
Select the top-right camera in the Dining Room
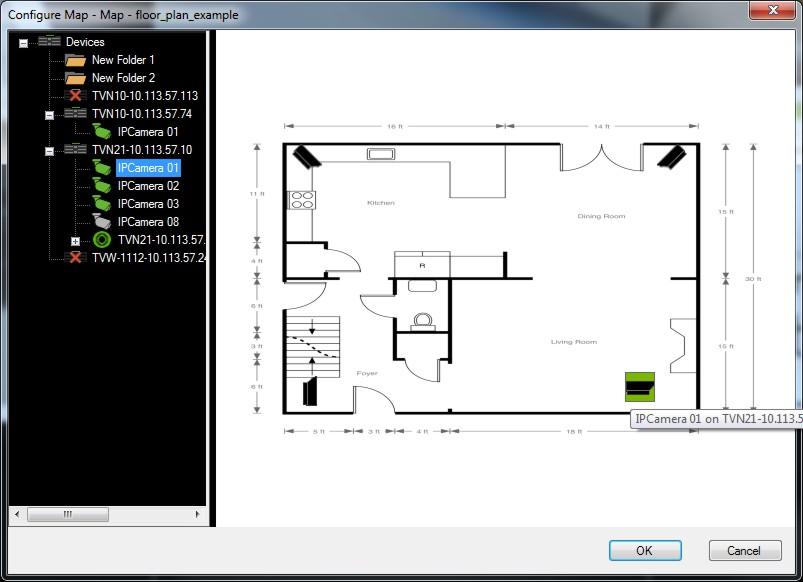tap(671, 157)
